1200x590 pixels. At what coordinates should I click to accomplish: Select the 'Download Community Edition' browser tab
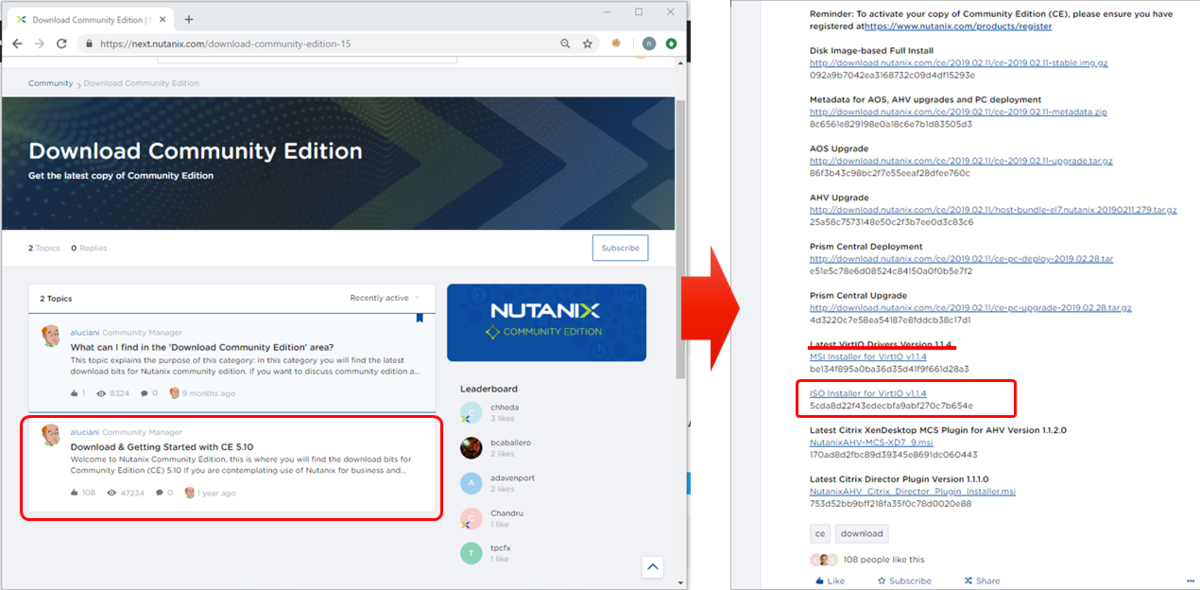coord(92,19)
